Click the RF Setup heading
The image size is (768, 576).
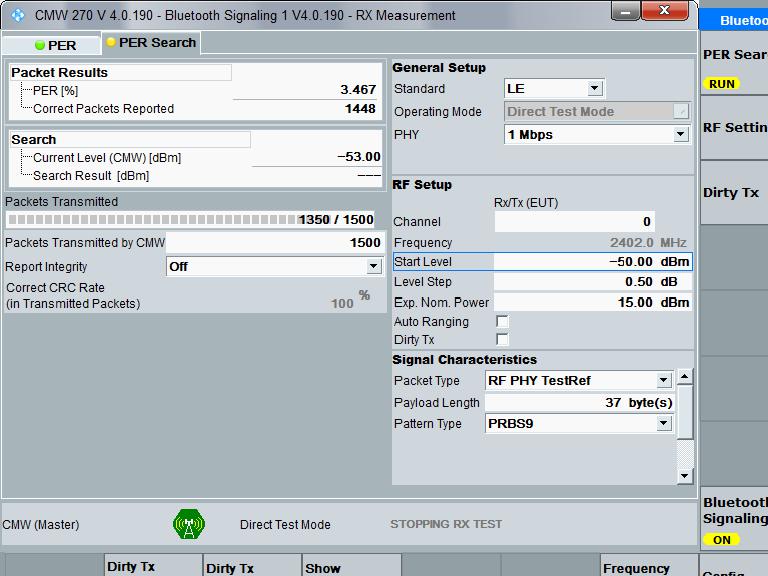422,185
